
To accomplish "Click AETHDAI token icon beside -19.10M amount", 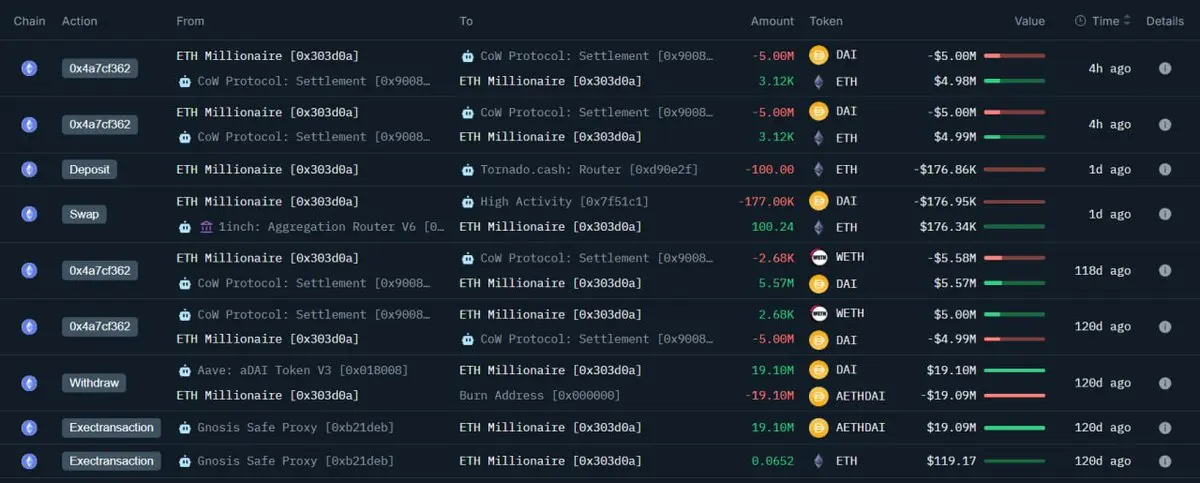I will (818, 395).
